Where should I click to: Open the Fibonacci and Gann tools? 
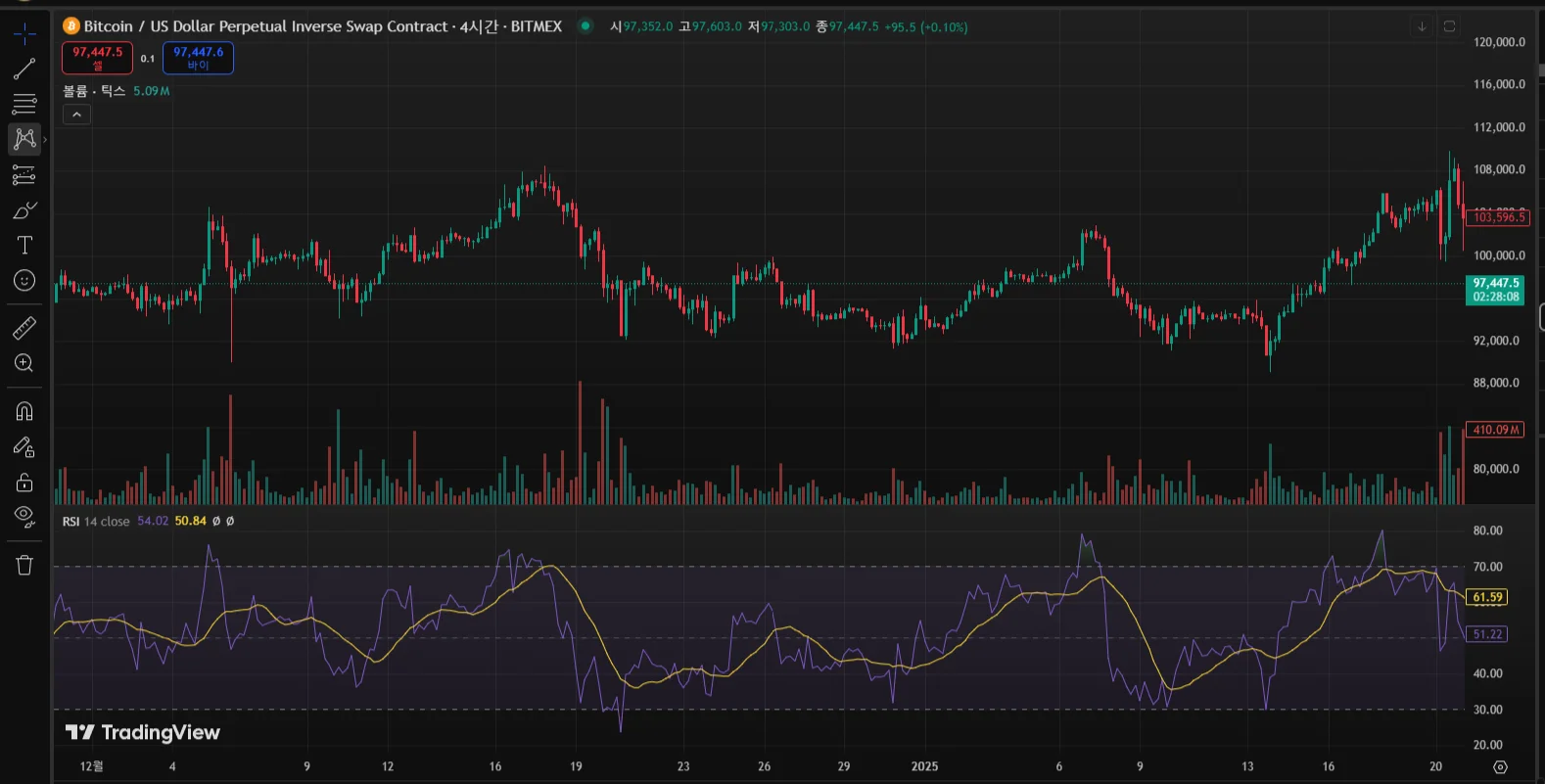point(24,104)
